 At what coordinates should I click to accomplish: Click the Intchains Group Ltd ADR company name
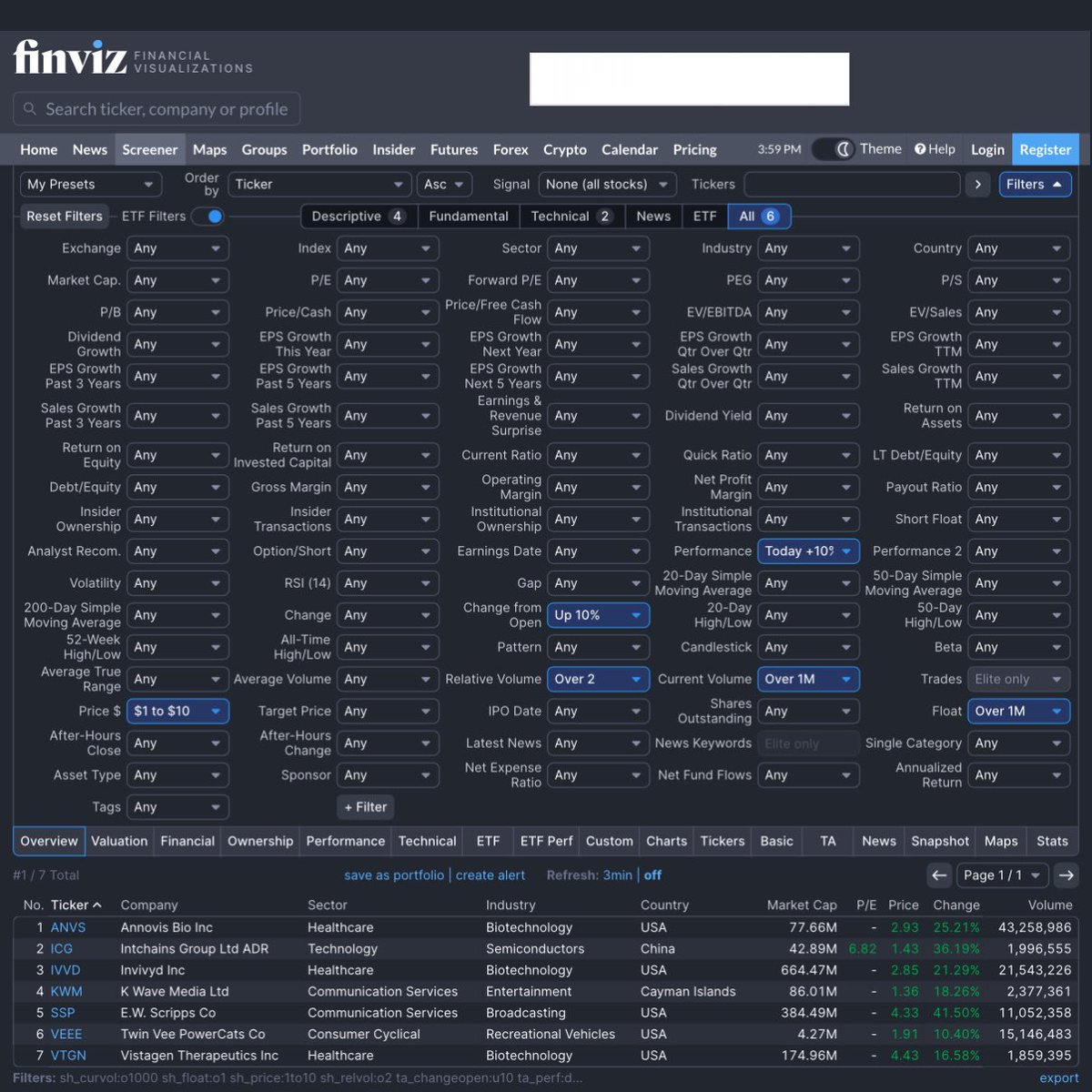coord(195,949)
